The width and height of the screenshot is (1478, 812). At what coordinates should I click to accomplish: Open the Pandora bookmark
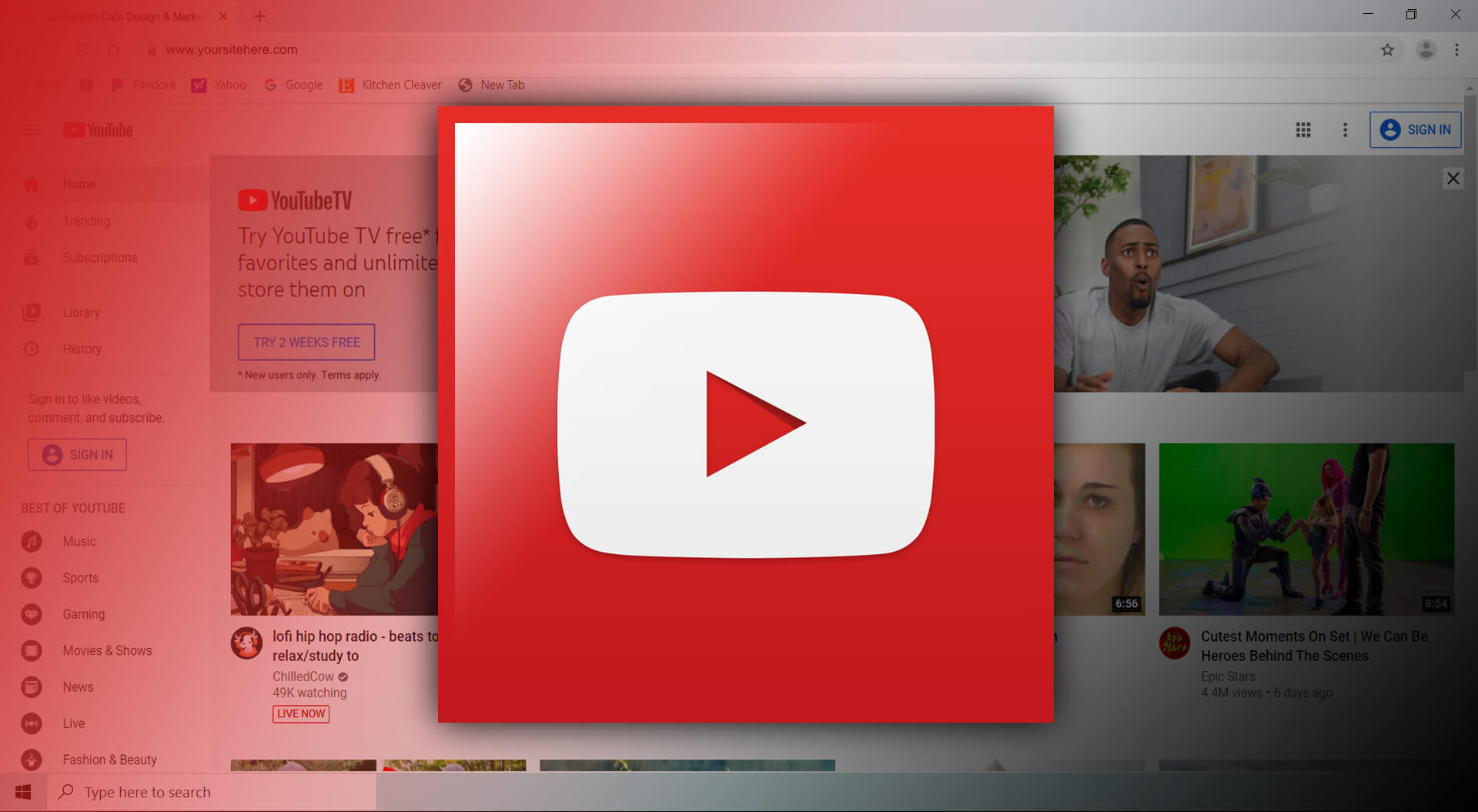(x=143, y=85)
